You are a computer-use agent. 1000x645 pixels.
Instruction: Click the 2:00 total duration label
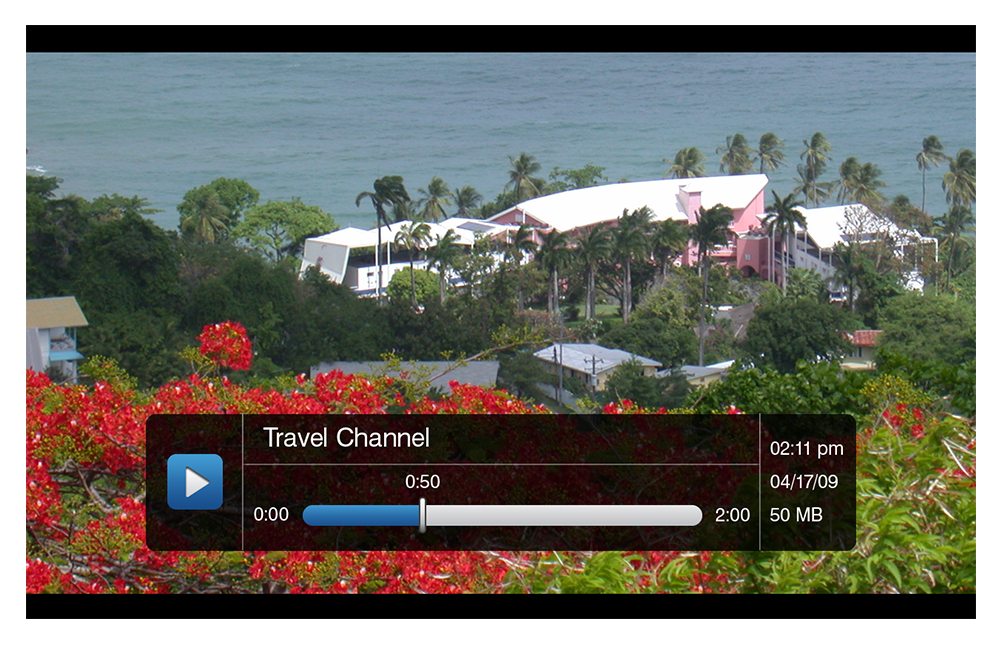coord(732,515)
